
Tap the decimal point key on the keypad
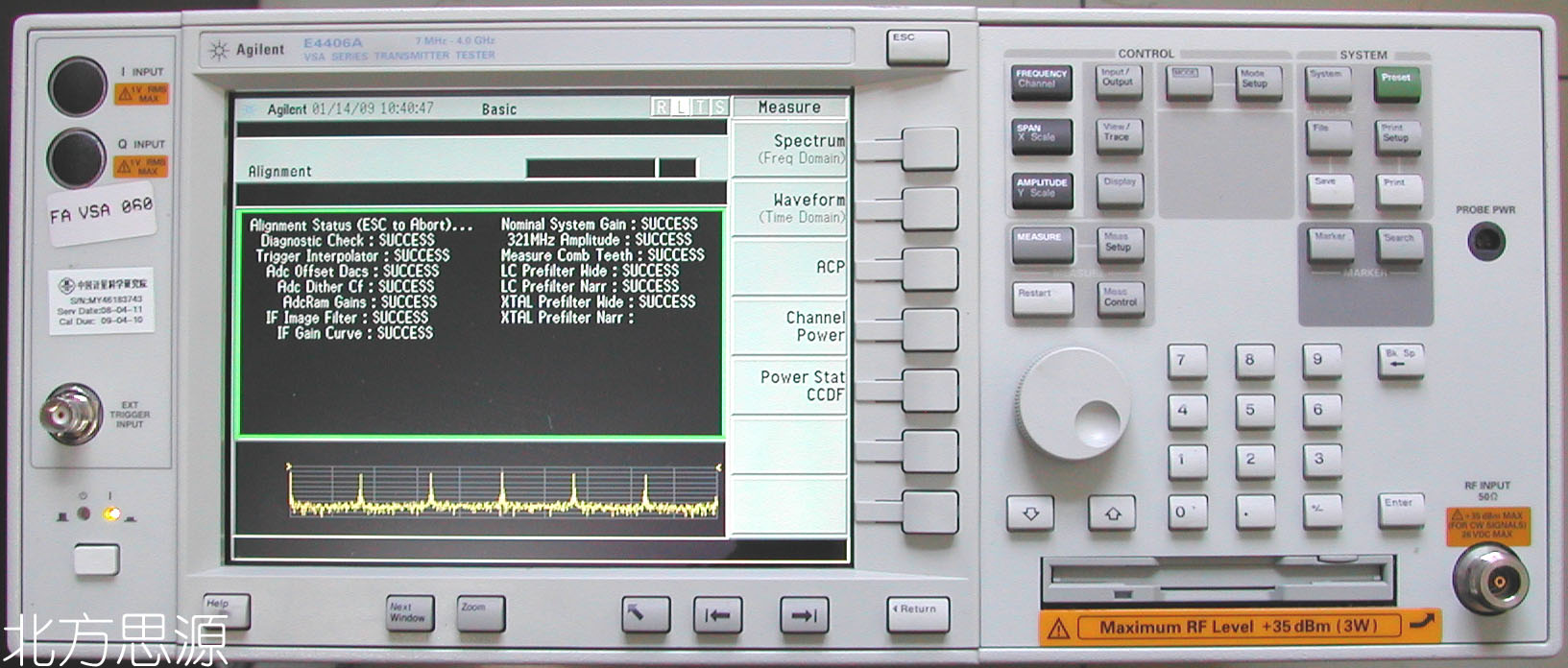[x=1254, y=513]
